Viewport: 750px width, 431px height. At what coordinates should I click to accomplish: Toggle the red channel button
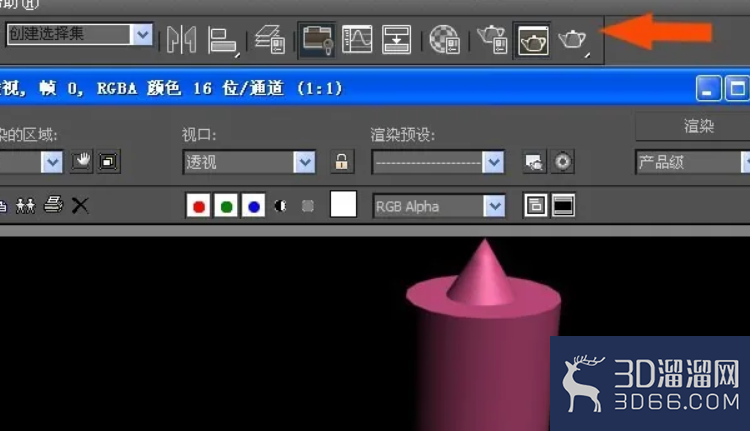pos(199,206)
